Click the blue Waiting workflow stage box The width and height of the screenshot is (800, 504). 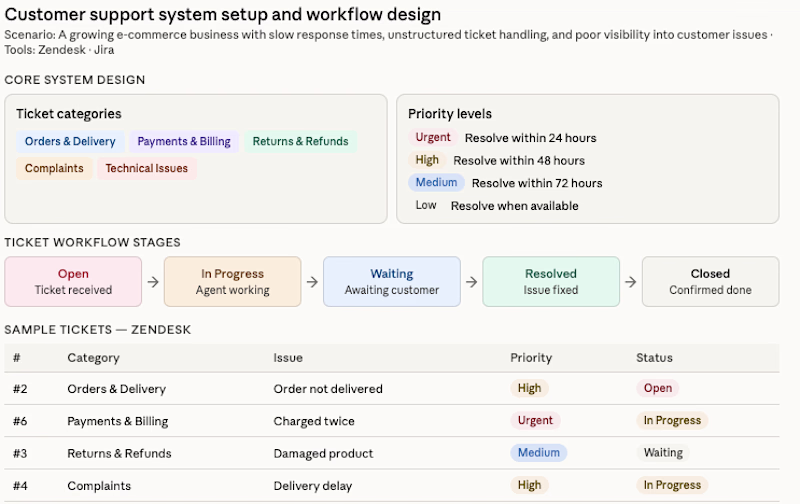pyautogui.click(x=391, y=281)
